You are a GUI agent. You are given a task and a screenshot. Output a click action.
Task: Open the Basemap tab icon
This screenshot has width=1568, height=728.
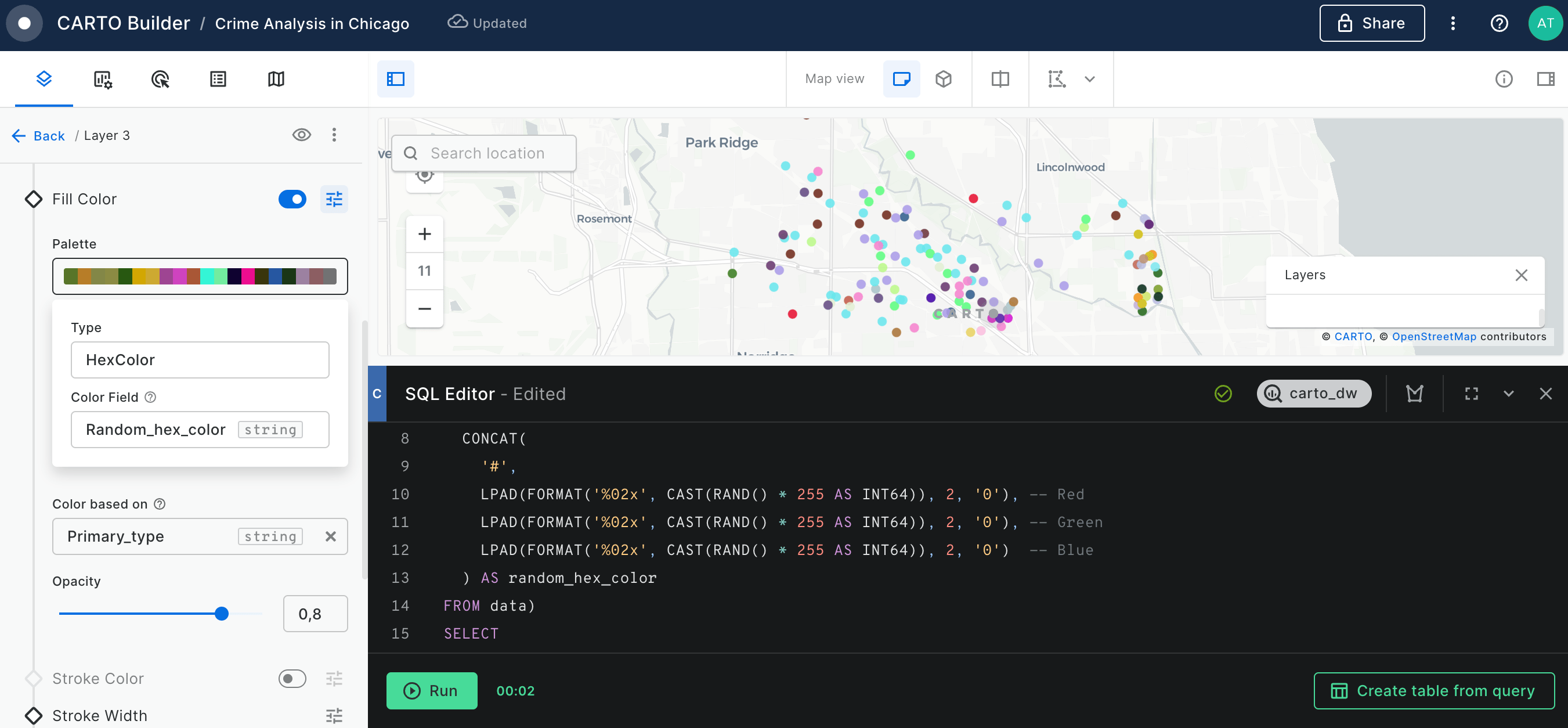coord(276,79)
